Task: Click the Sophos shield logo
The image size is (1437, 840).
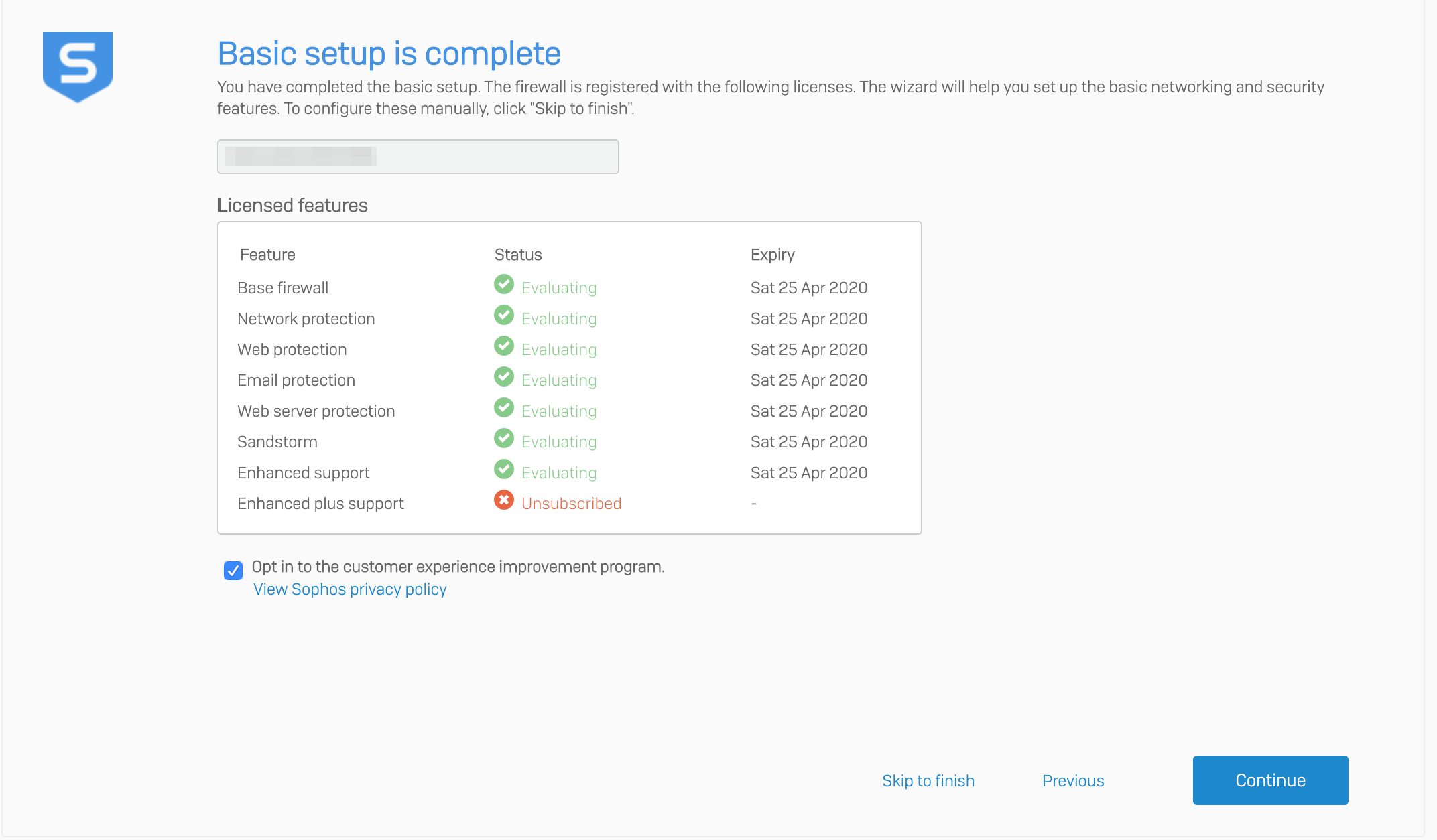Action: tap(78, 67)
